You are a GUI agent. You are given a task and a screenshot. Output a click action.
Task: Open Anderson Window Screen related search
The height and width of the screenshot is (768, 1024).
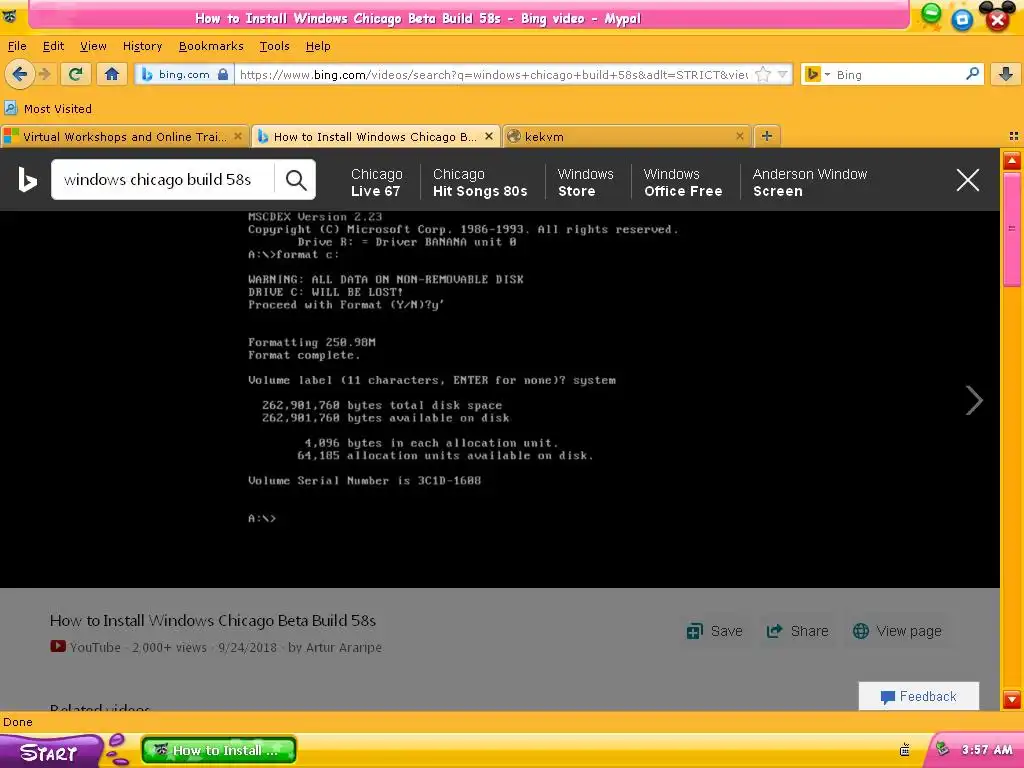pyautogui.click(x=810, y=182)
